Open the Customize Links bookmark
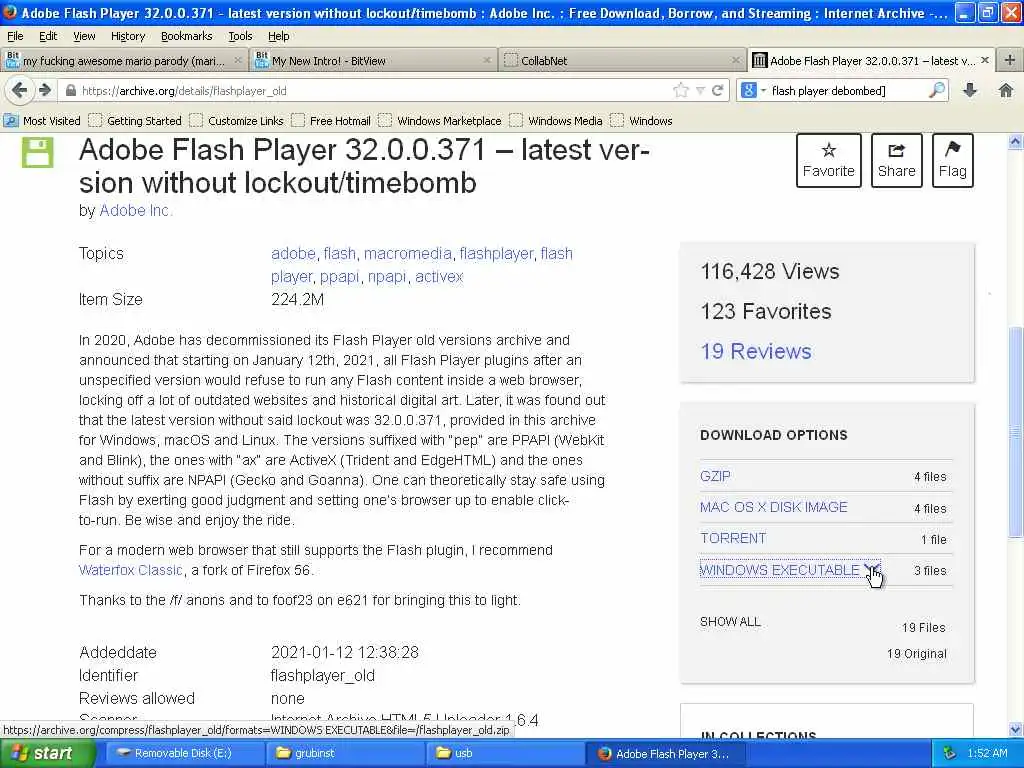This screenshot has height=768, width=1024. 237,121
